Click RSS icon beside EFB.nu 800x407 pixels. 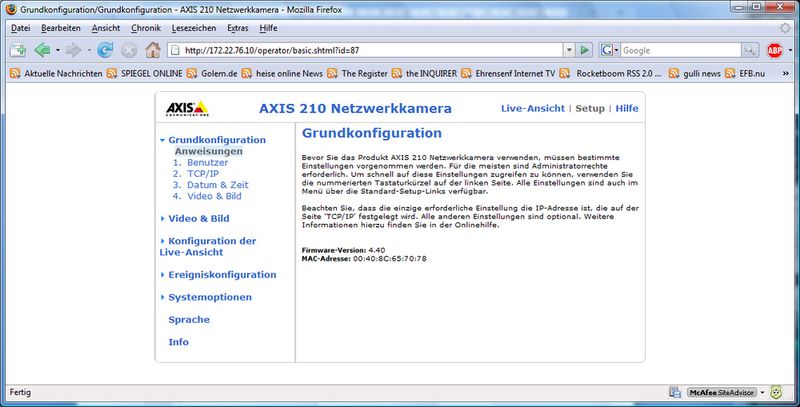tap(730, 73)
